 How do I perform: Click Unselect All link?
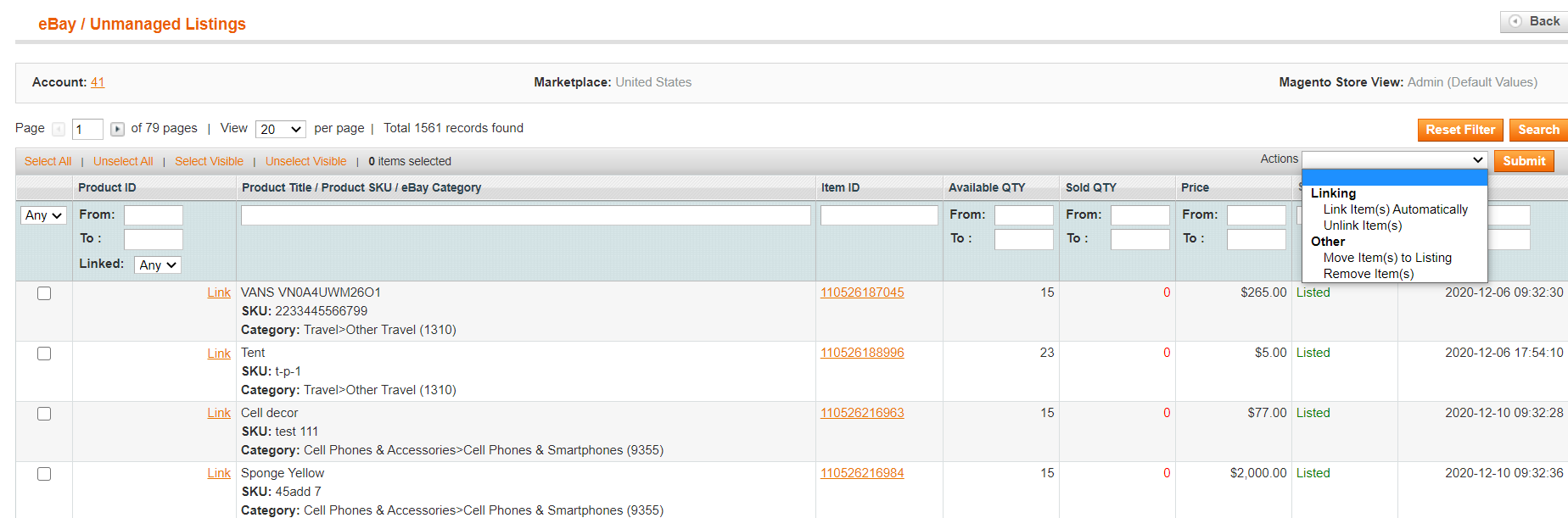pos(123,161)
